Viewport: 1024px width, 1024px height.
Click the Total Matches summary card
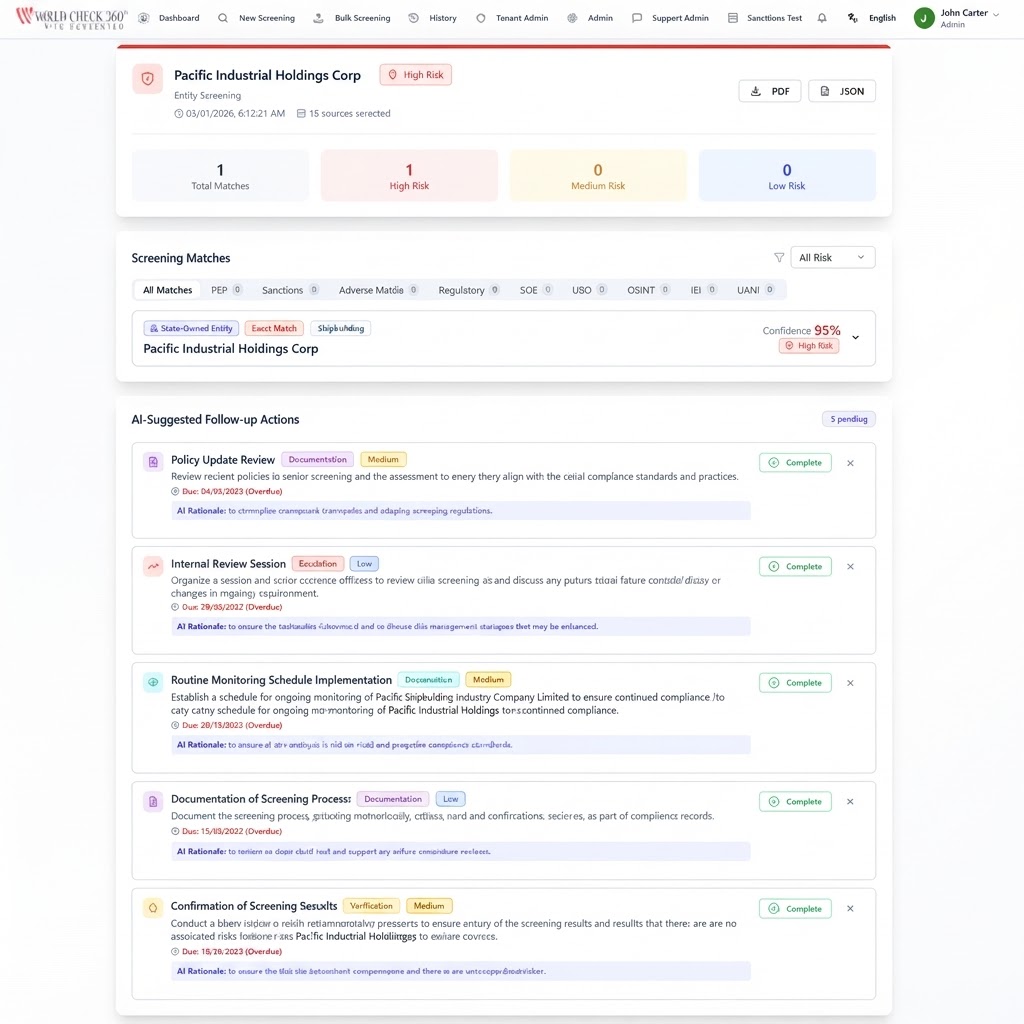220,176
